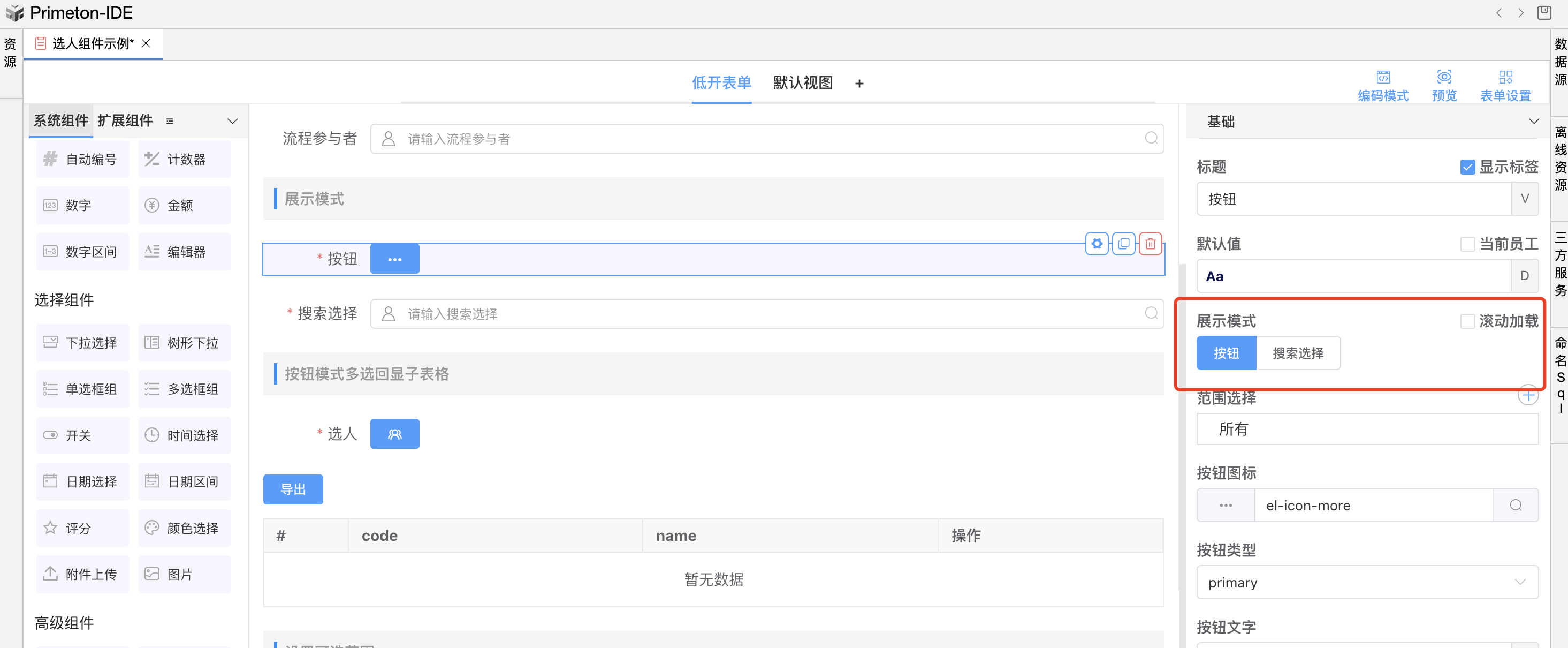The height and width of the screenshot is (648, 1568).
Task: Enable the 当前员工 checkbox
Action: (x=1467, y=244)
